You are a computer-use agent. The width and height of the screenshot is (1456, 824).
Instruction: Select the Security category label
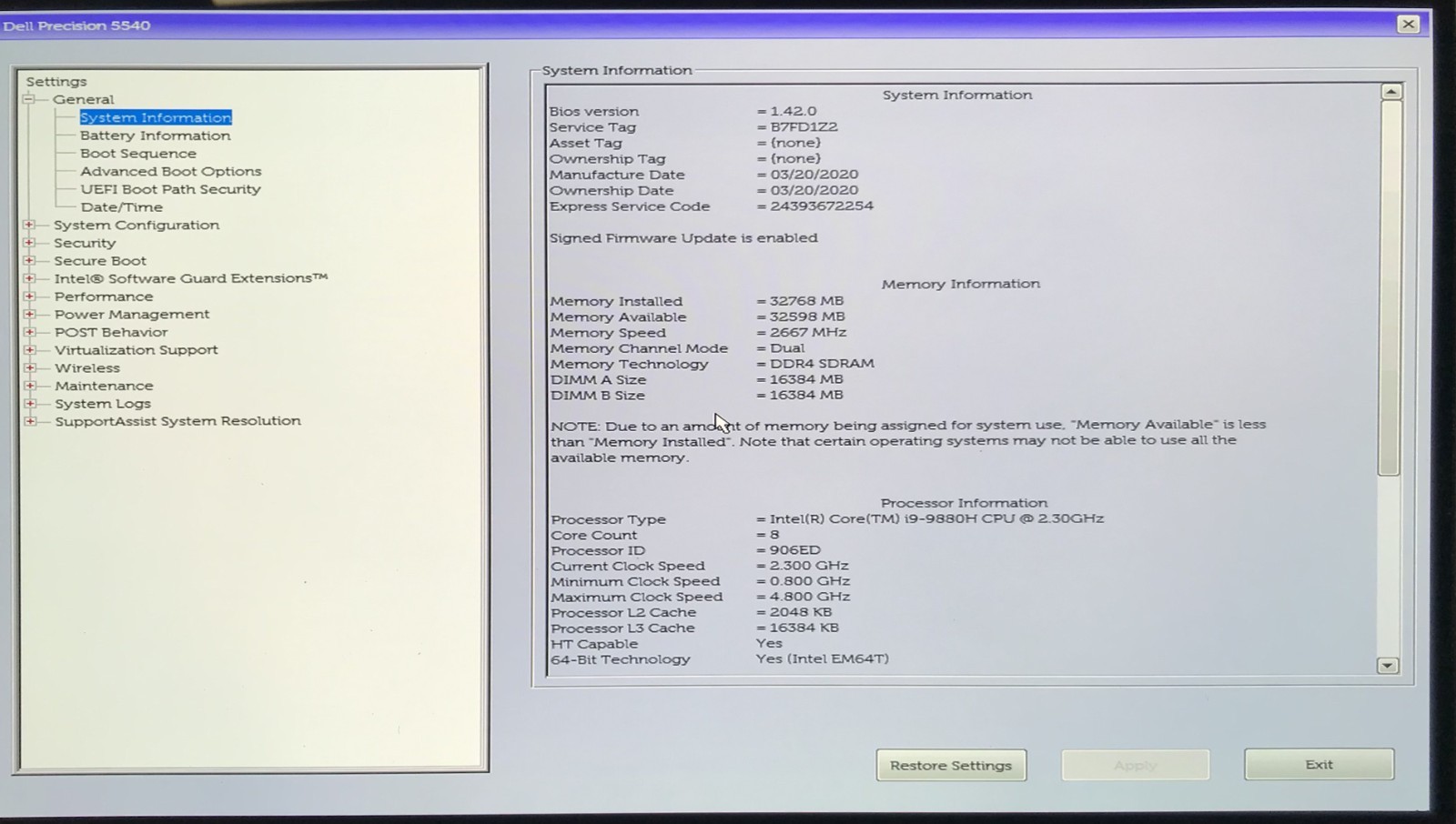[x=85, y=243]
